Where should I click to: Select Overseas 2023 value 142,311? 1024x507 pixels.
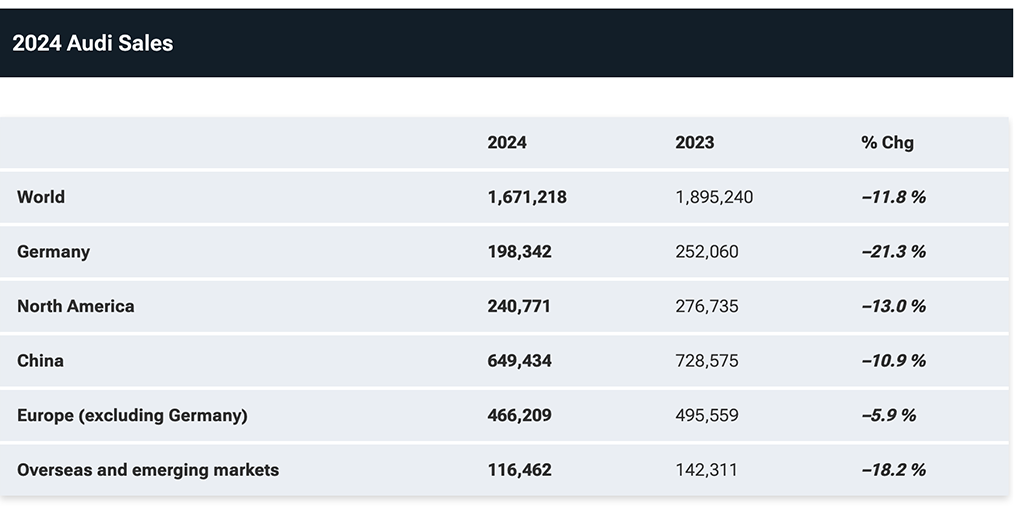(x=707, y=470)
